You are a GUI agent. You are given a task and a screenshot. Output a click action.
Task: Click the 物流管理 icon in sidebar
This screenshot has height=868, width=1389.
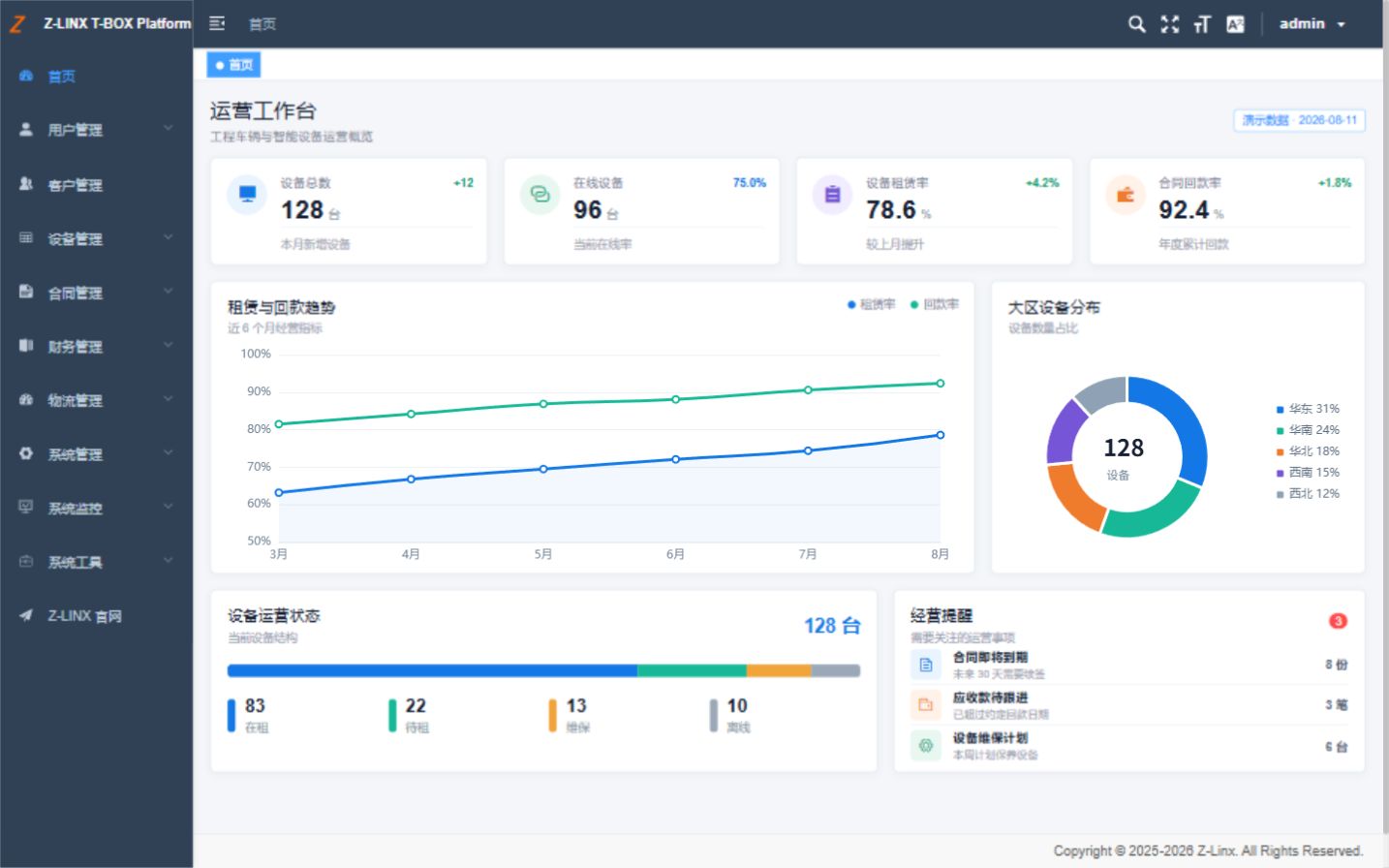[26, 399]
